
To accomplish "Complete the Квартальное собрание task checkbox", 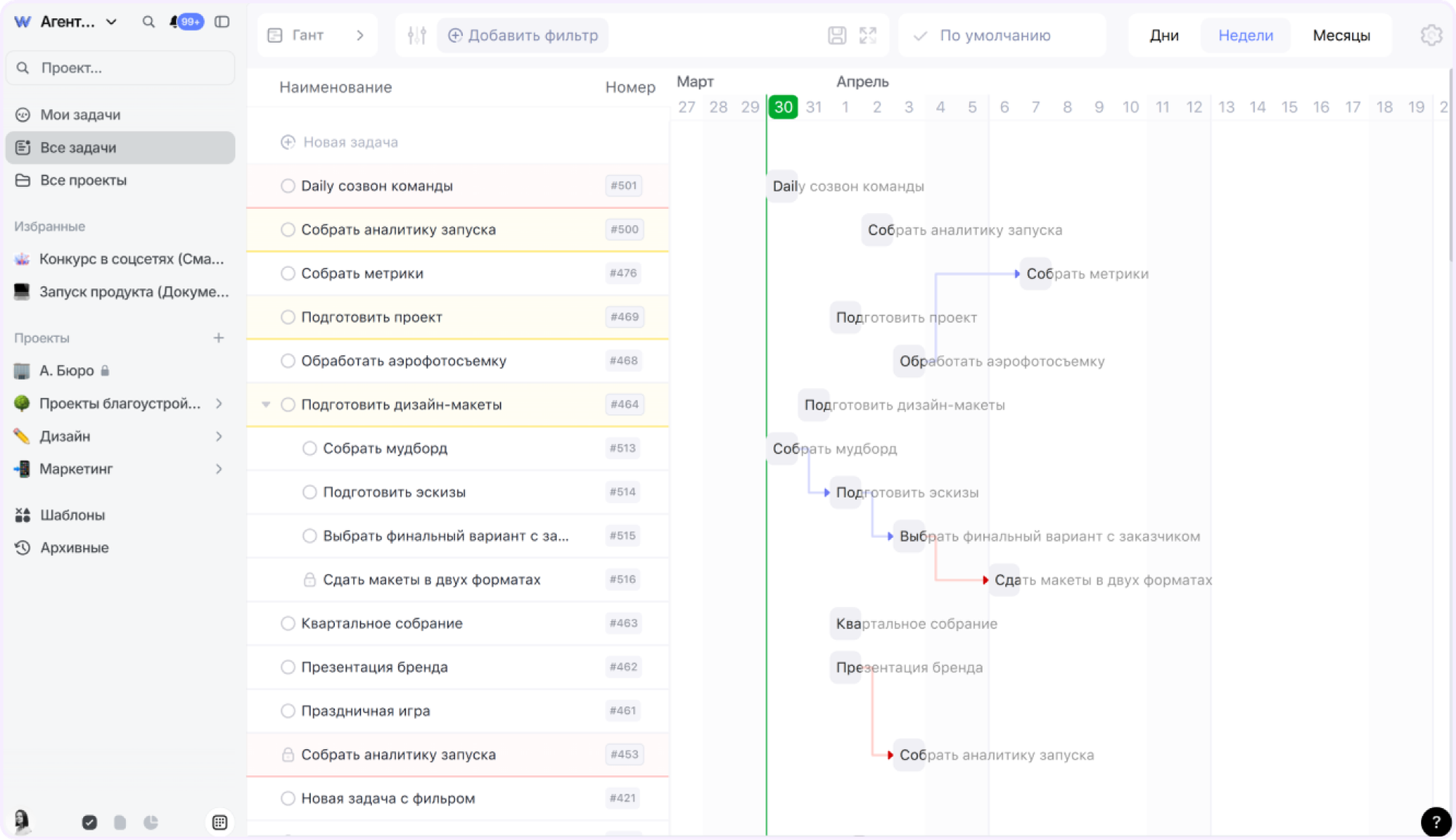I will (288, 623).
